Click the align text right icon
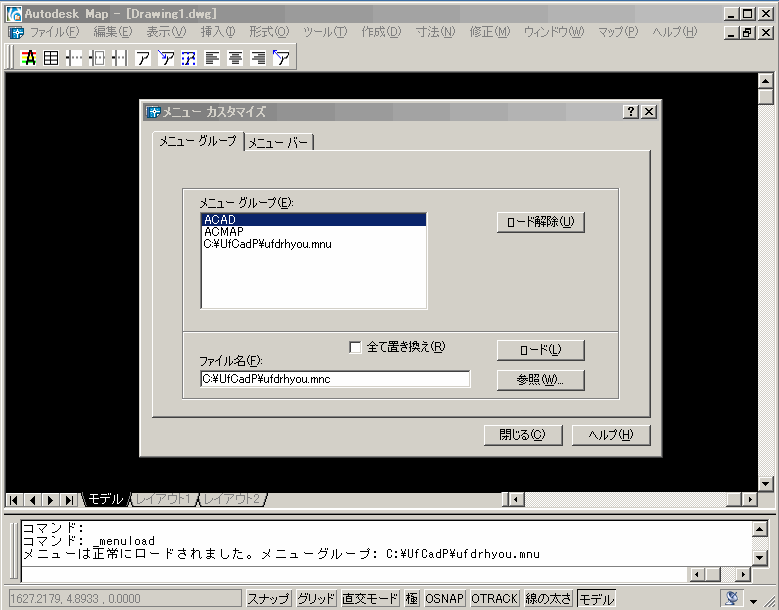The image size is (779, 610). tap(258, 58)
